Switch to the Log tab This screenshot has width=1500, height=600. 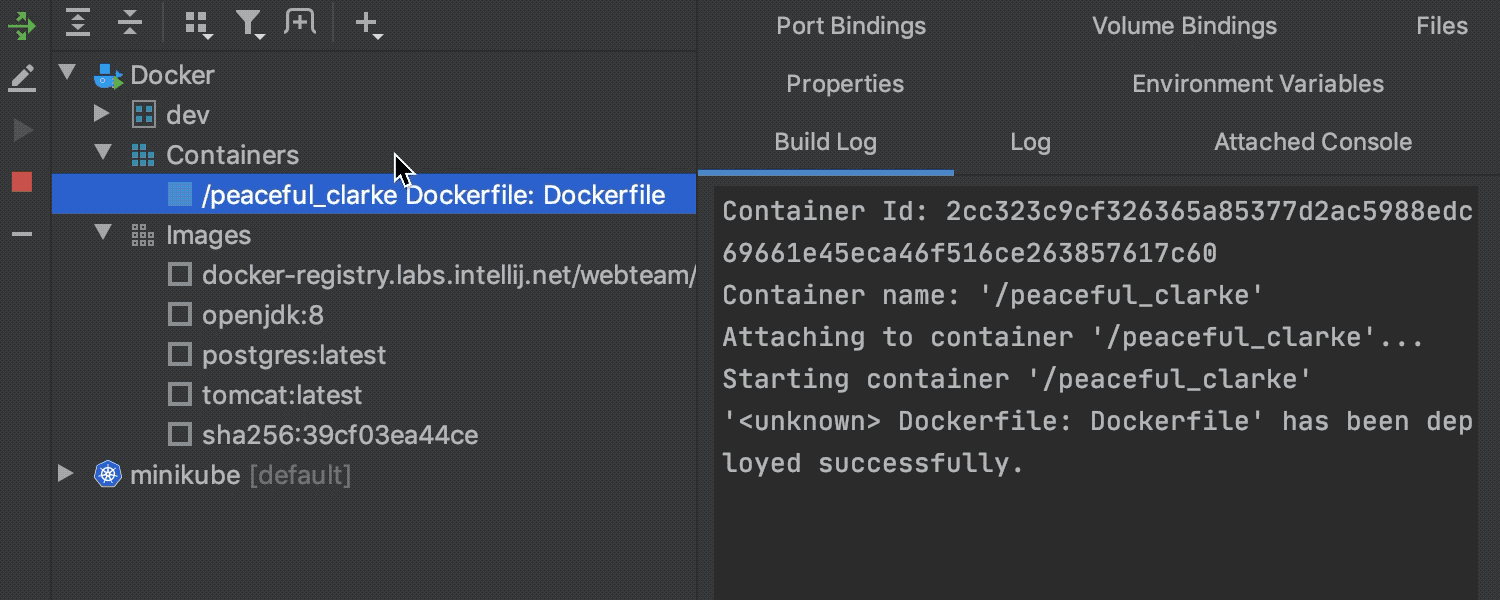pyautogui.click(x=1030, y=142)
